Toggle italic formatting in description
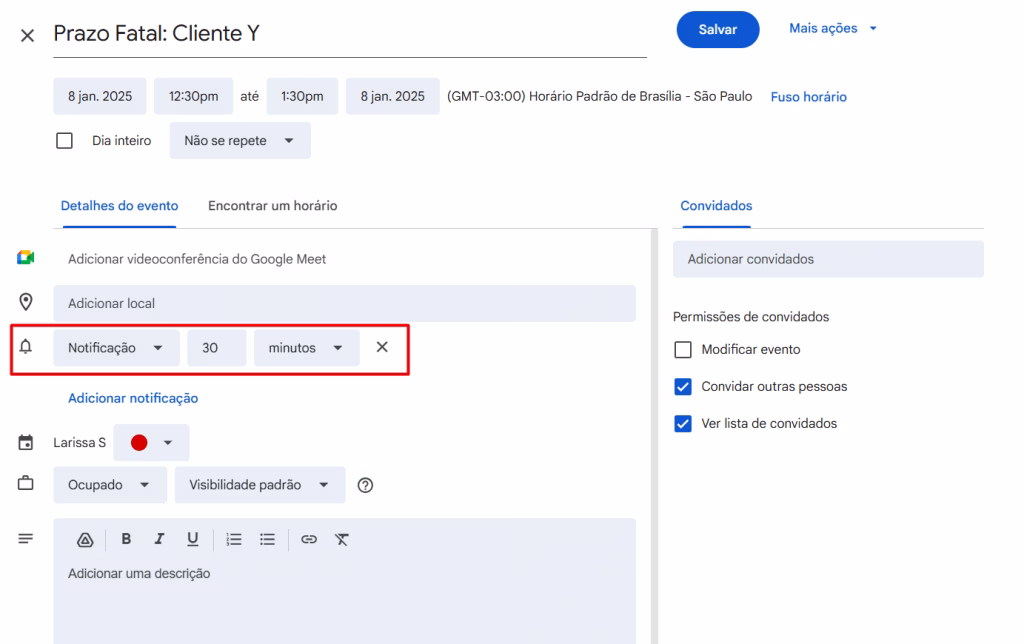1024x644 pixels. pos(159,539)
